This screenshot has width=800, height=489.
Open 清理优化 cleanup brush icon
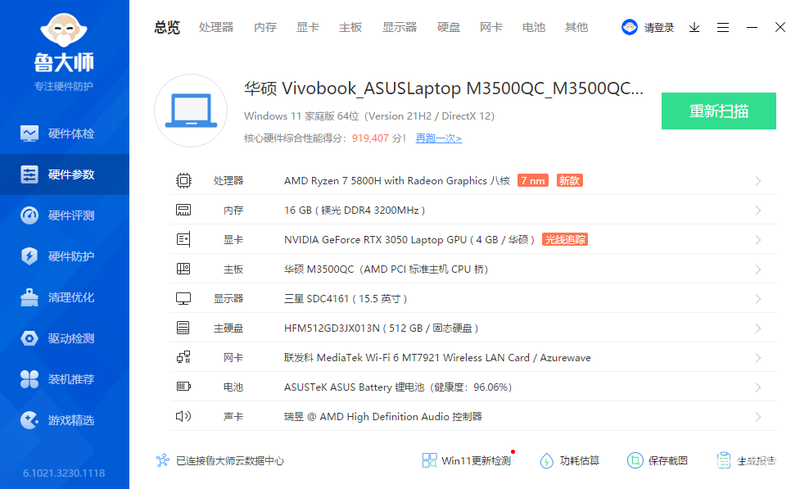[29, 297]
